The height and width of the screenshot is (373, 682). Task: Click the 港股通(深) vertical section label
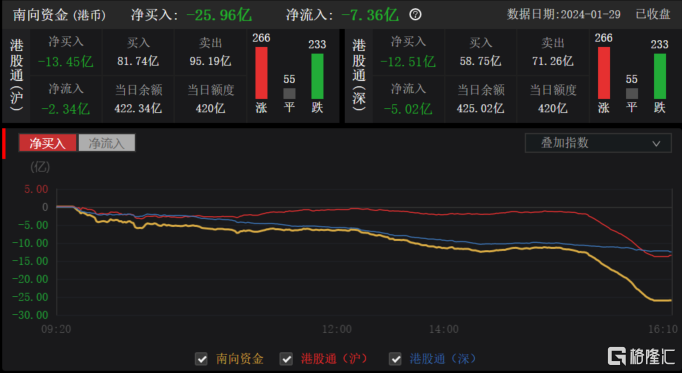(x=359, y=75)
